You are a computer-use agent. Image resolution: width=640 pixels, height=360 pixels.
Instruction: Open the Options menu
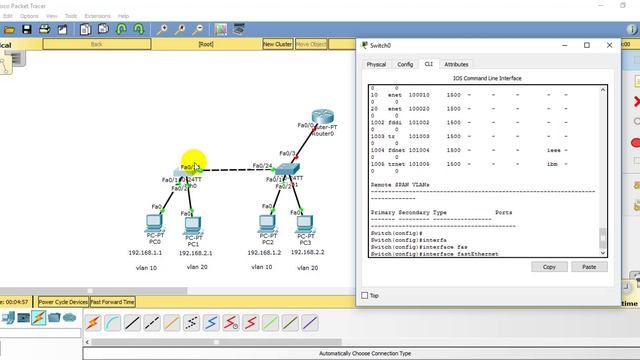(x=29, y=16)
